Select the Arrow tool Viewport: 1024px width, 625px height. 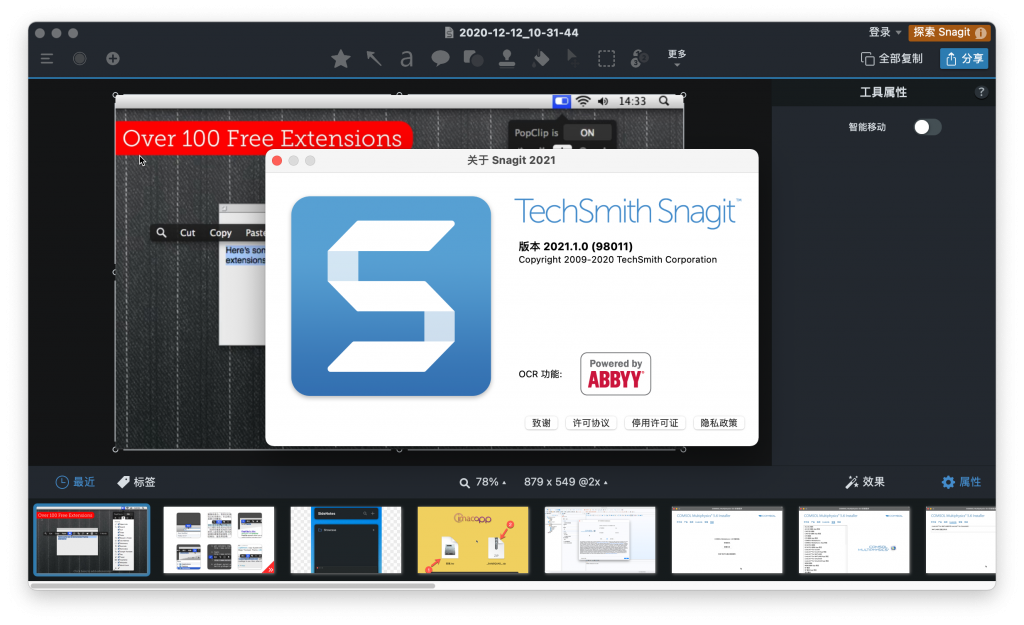click(374, 59)
